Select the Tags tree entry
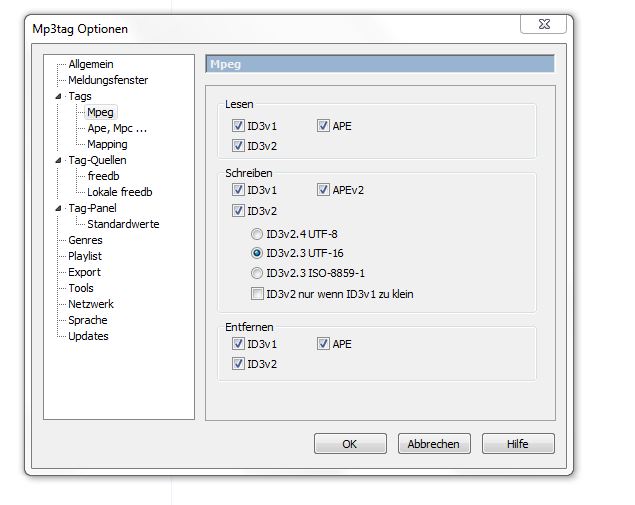Image resolution: width=635 pixels, height=505 pixels. point(80,96)
